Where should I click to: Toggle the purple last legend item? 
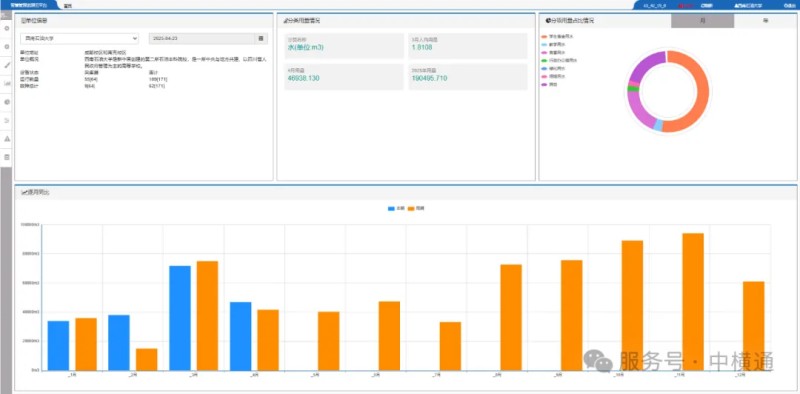click(549, 84)
